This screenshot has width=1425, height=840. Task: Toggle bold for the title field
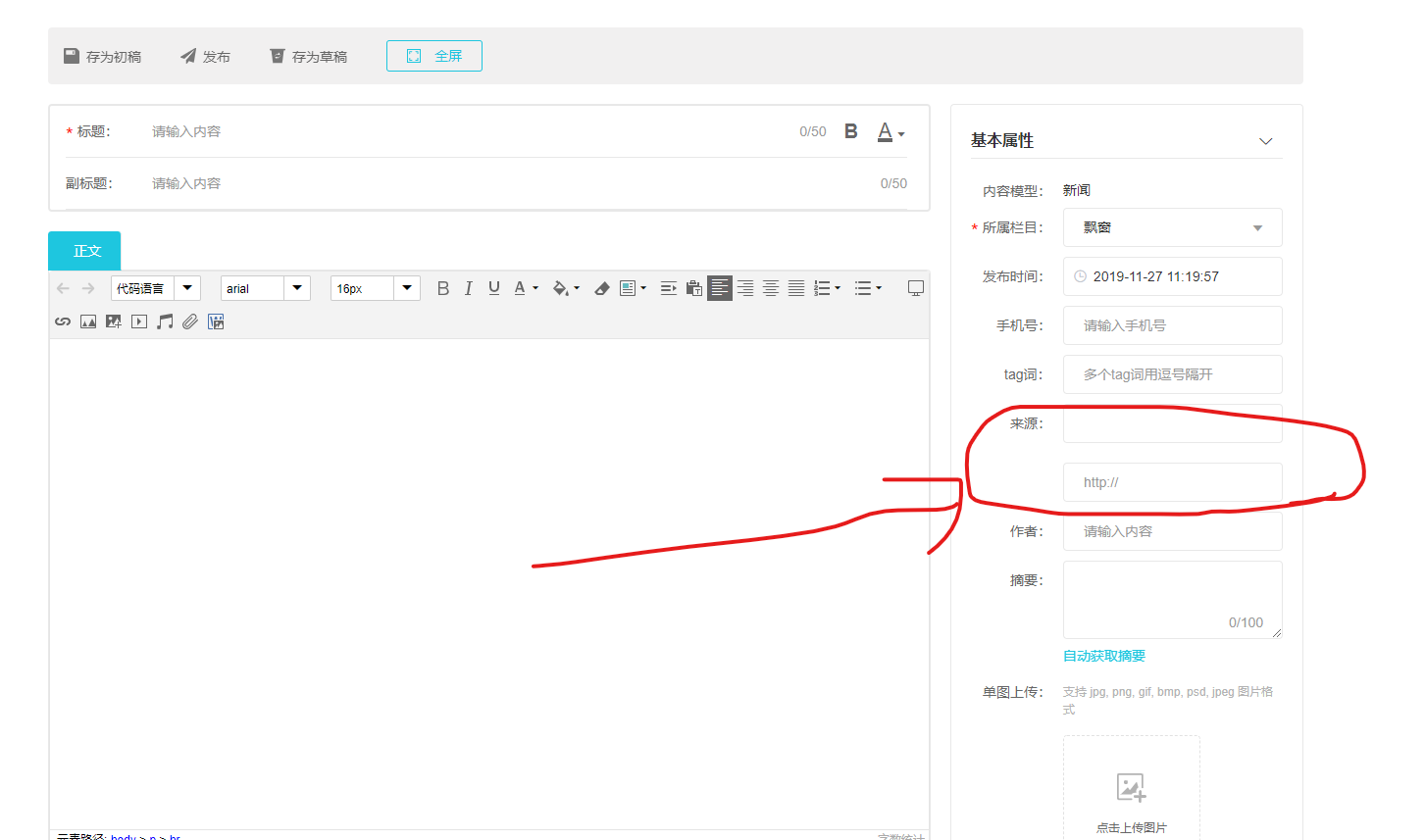coord(851,131)
